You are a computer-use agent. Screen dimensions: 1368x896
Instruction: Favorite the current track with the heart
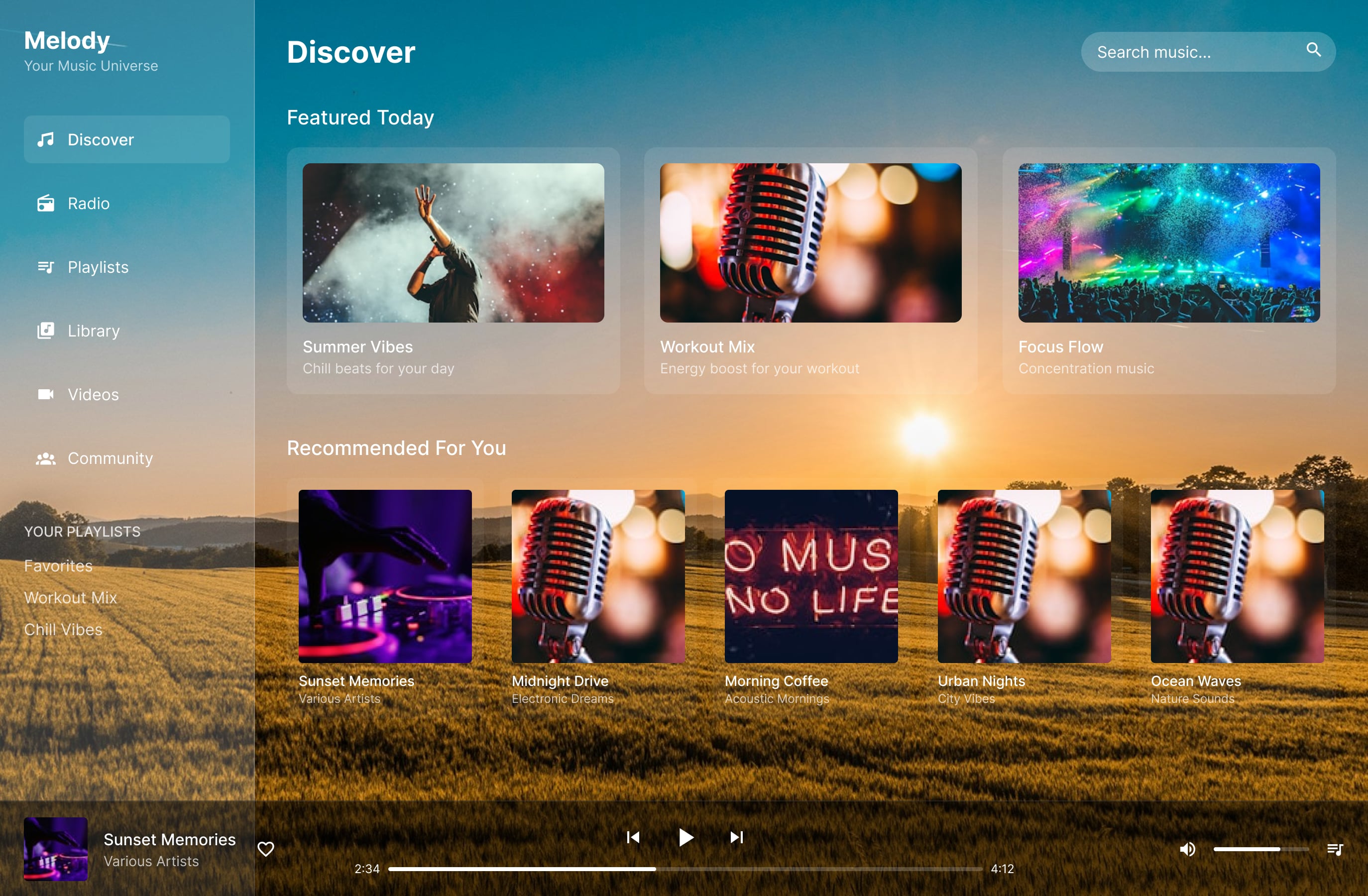point(266,849)
